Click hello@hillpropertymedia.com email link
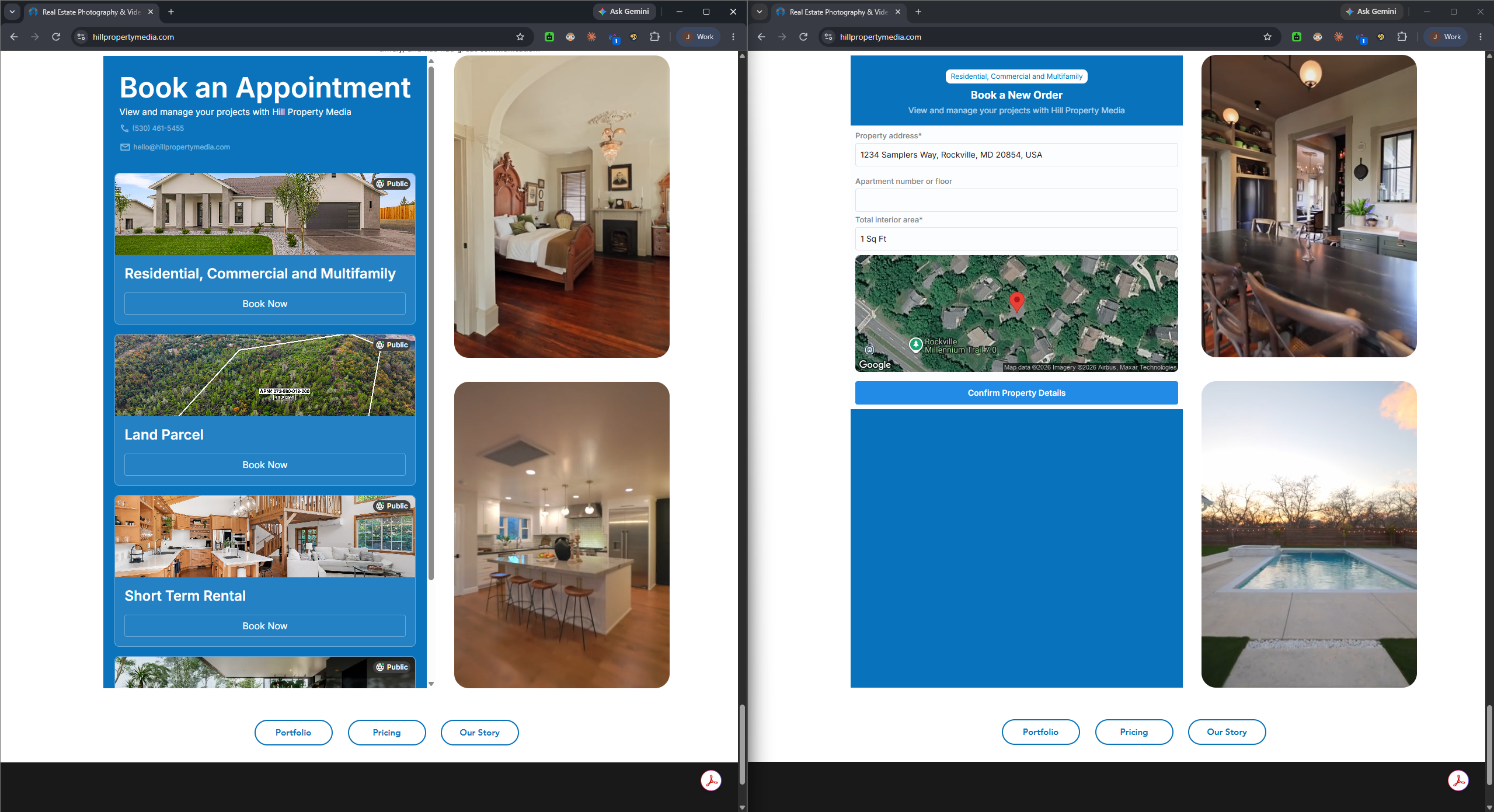Image resolution: width=1494 pixels, height=812 pixels. (181, 147)
